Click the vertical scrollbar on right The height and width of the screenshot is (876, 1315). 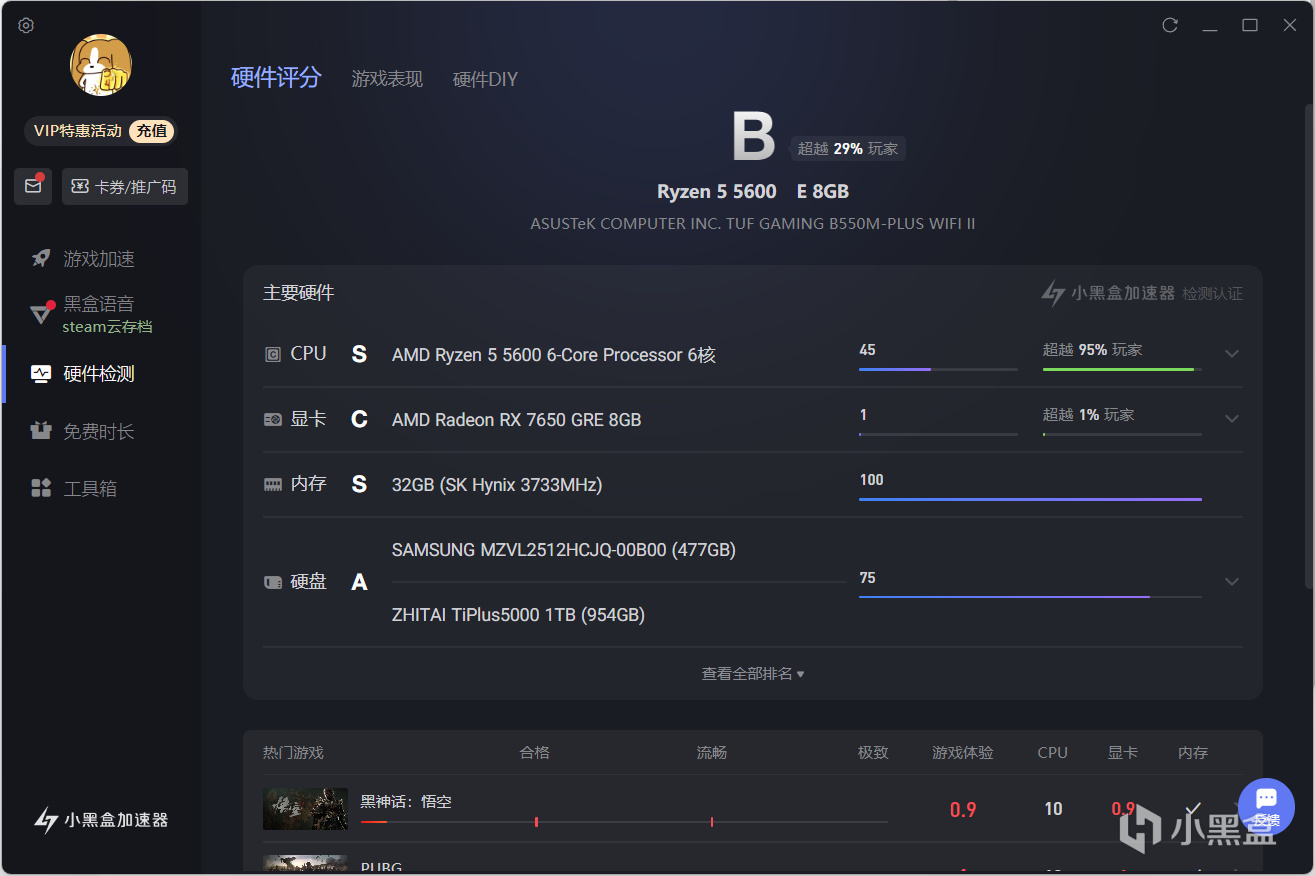[x=1309, y=345]
